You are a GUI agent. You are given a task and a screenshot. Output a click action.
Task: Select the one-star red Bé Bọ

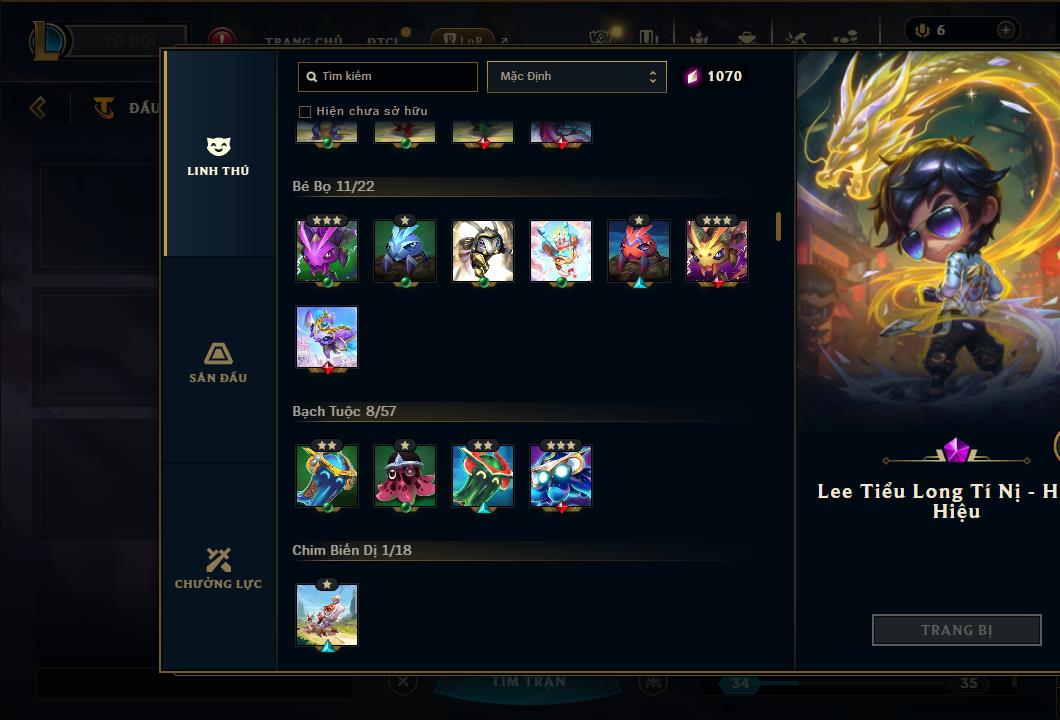point(639,251)
